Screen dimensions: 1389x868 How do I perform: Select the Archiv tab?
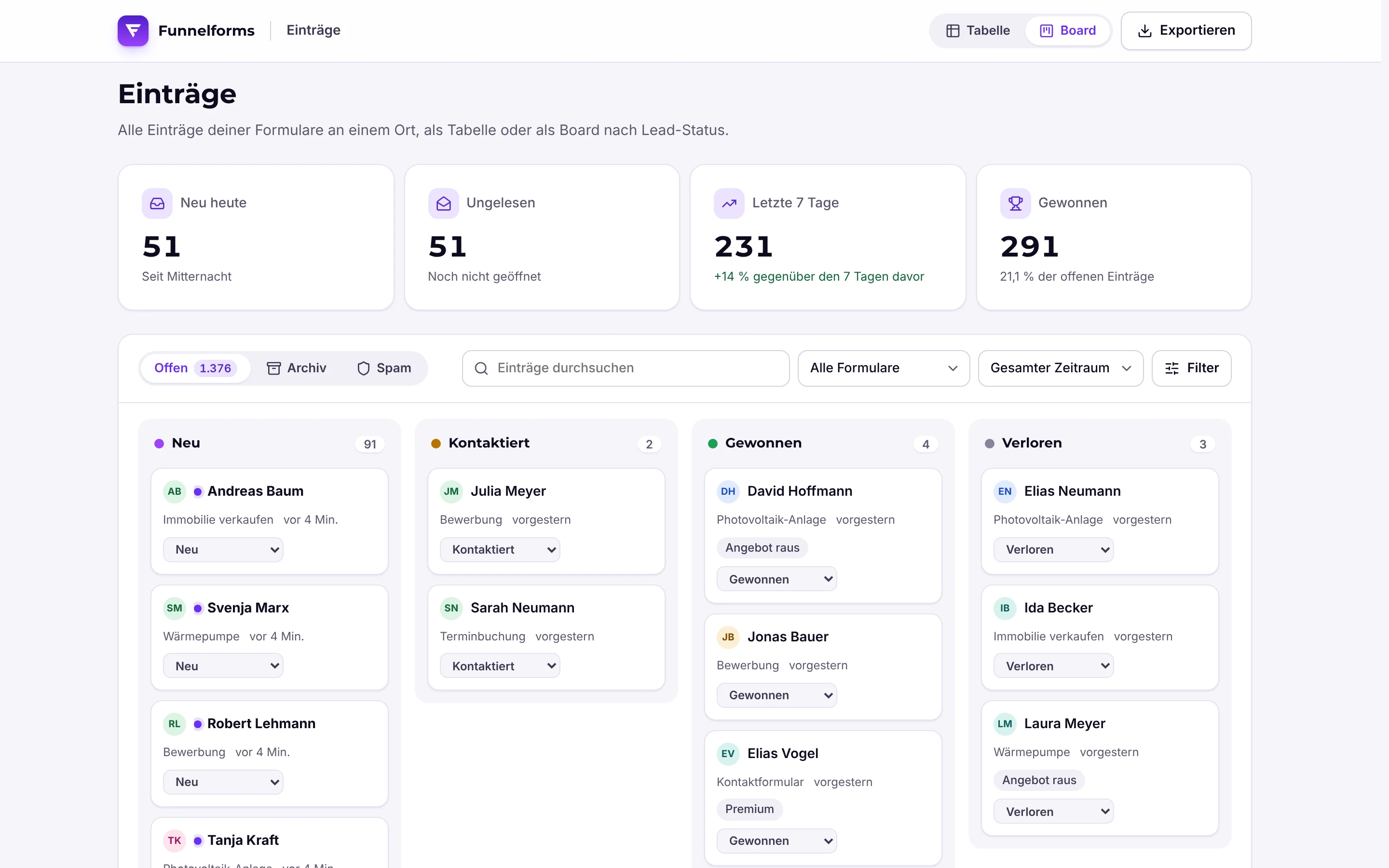[x=296, y=368]
